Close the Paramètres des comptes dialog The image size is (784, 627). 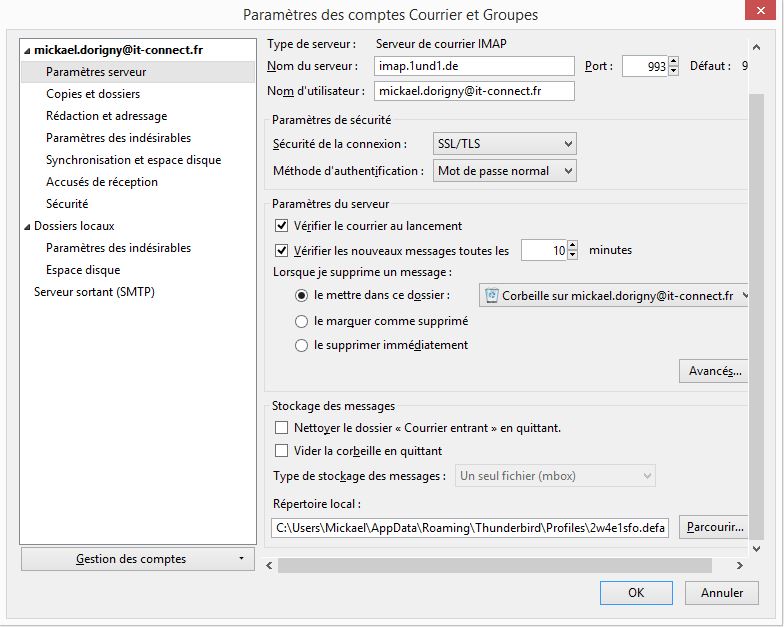tap(760, 10)
